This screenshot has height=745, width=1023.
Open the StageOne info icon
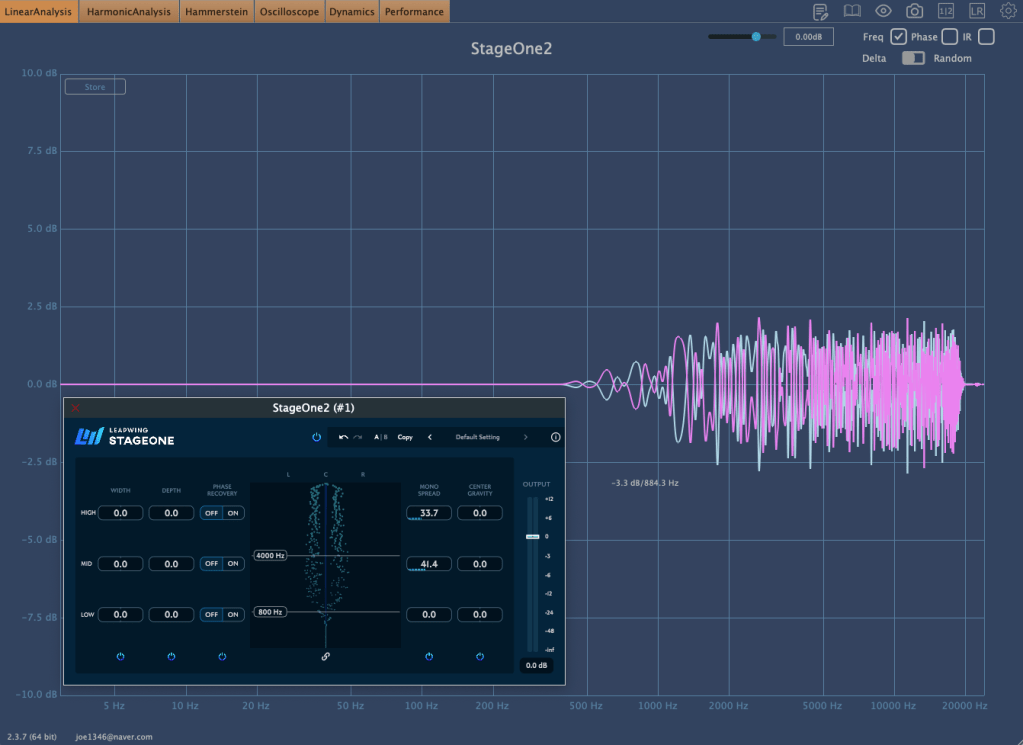point(555,437)
